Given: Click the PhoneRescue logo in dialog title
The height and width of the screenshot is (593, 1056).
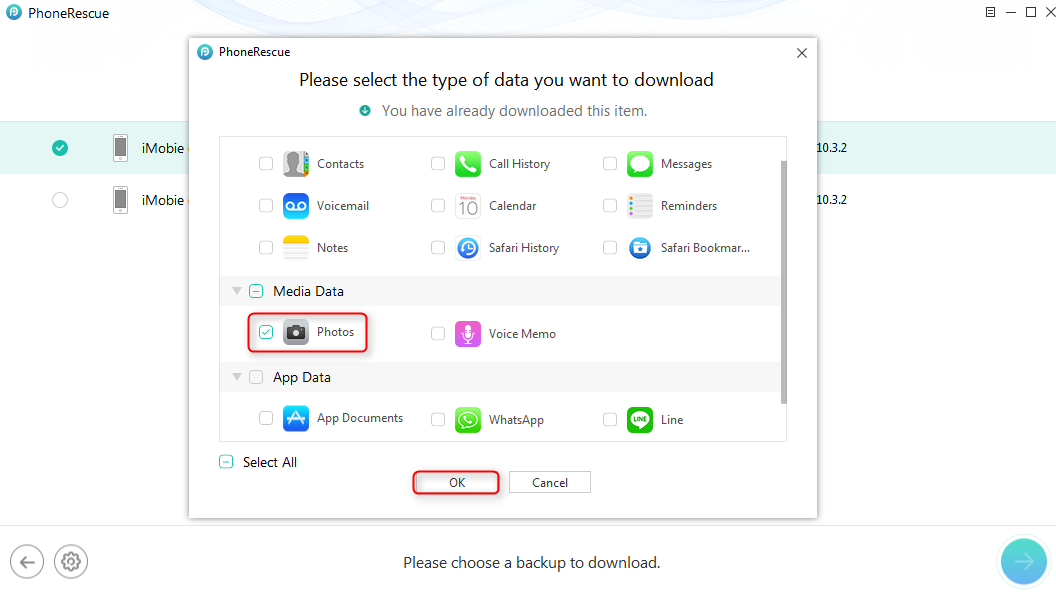Looking at the screenshot, I should coord(205,52).
